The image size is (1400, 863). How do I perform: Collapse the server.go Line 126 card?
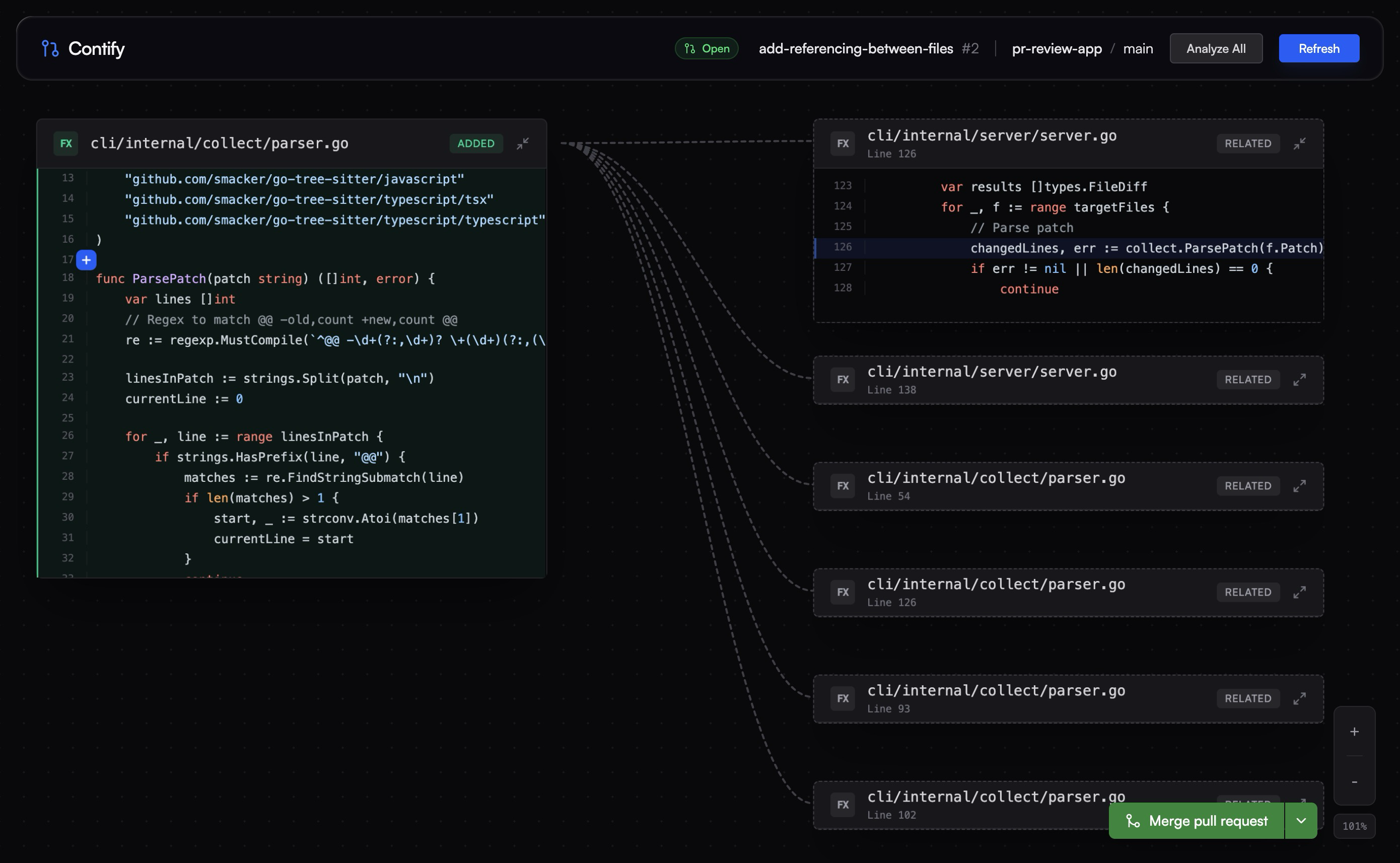coord(1299,144)
